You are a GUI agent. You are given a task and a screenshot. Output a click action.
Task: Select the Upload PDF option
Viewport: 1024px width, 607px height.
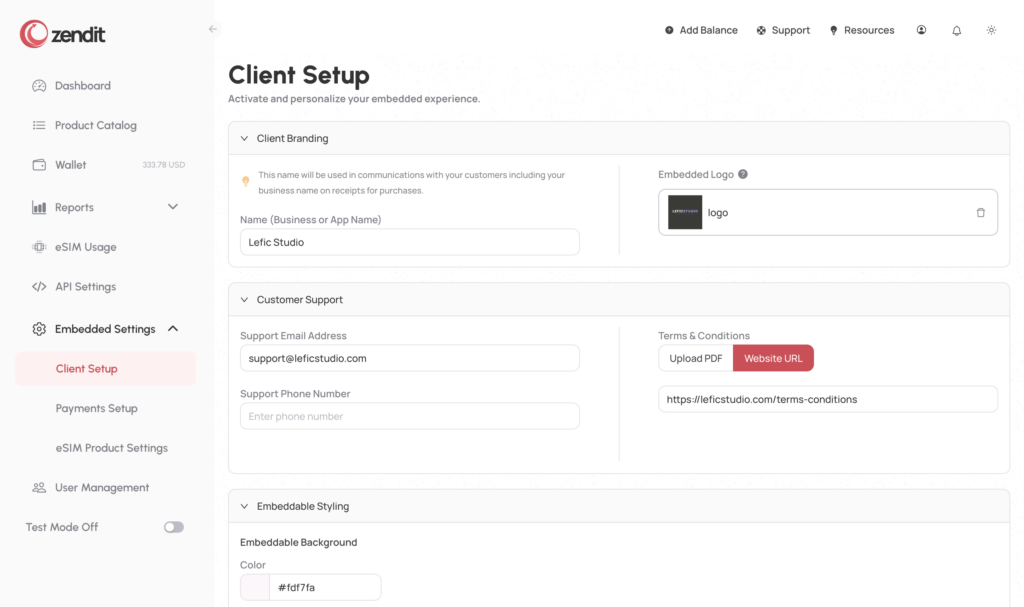tap(695, 358)
